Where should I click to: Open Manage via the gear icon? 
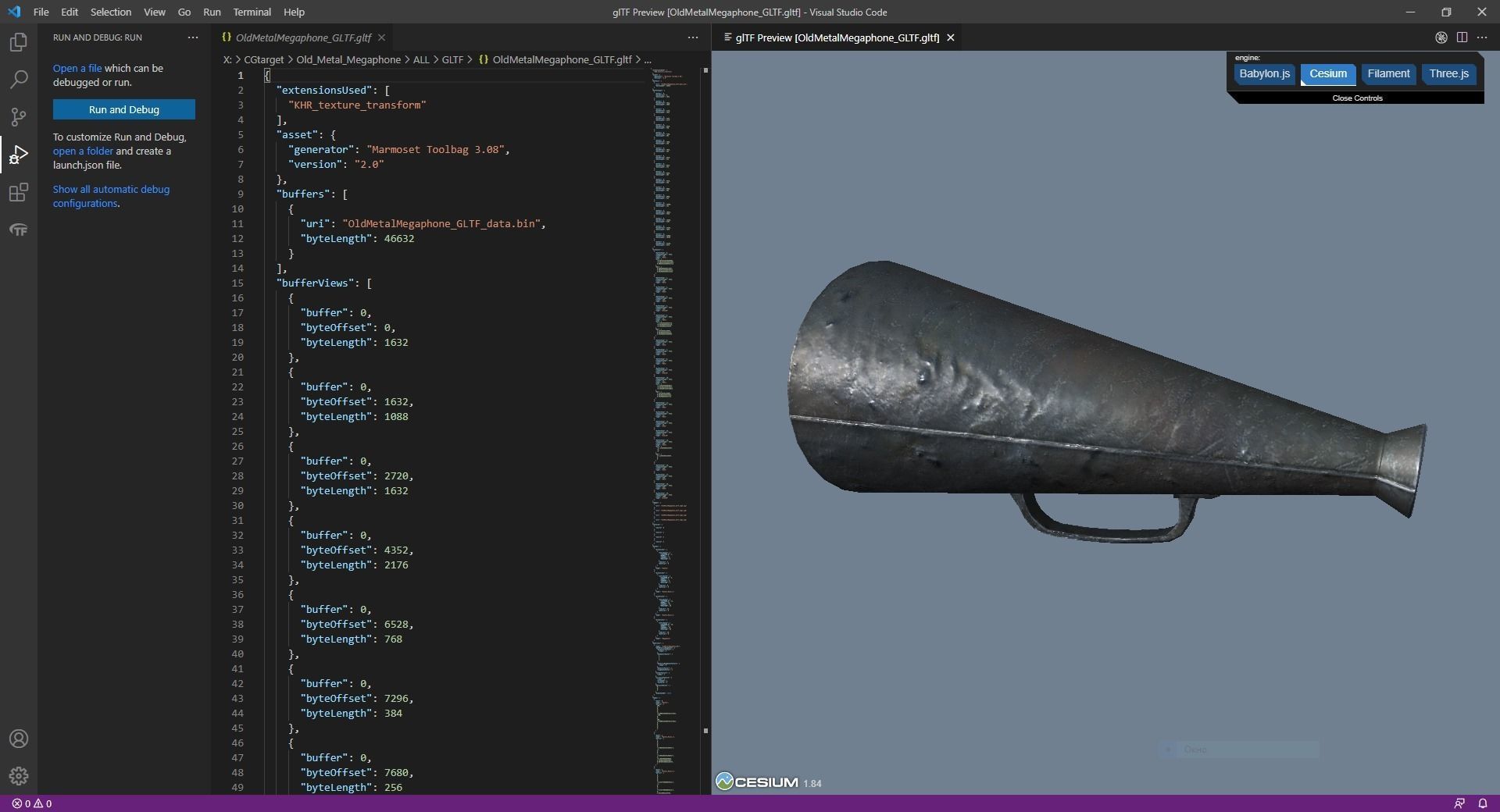18,776
